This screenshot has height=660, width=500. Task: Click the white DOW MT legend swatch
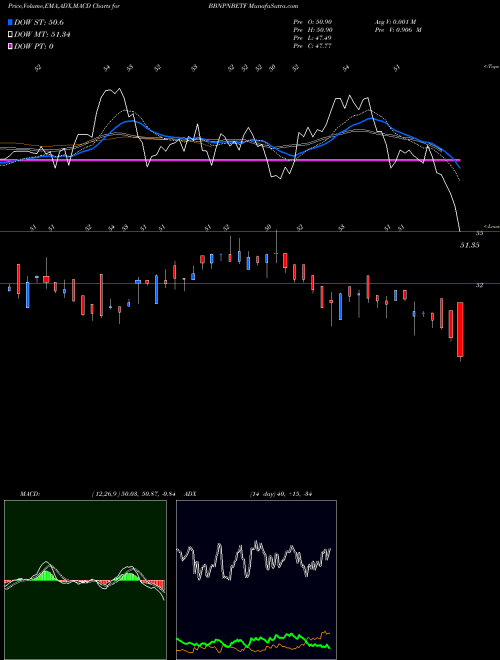pyautogui.click(x=10, y=35)
